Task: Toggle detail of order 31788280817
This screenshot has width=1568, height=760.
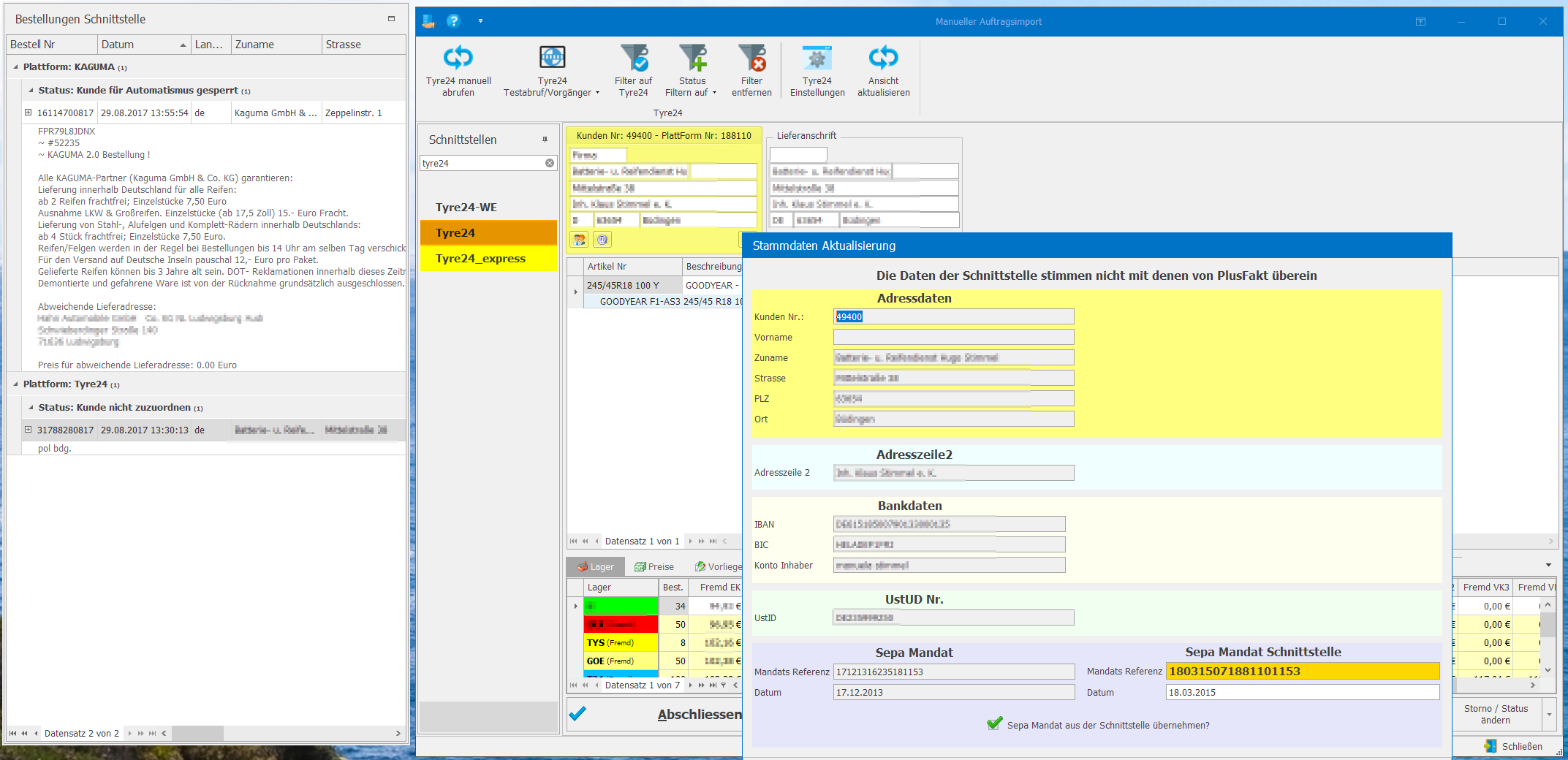Action: pos(28,430)
